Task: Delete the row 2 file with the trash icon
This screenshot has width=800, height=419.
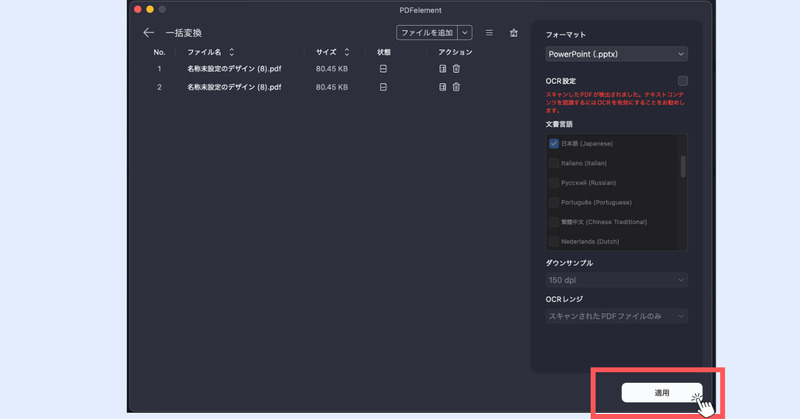Action: (456, 87)
